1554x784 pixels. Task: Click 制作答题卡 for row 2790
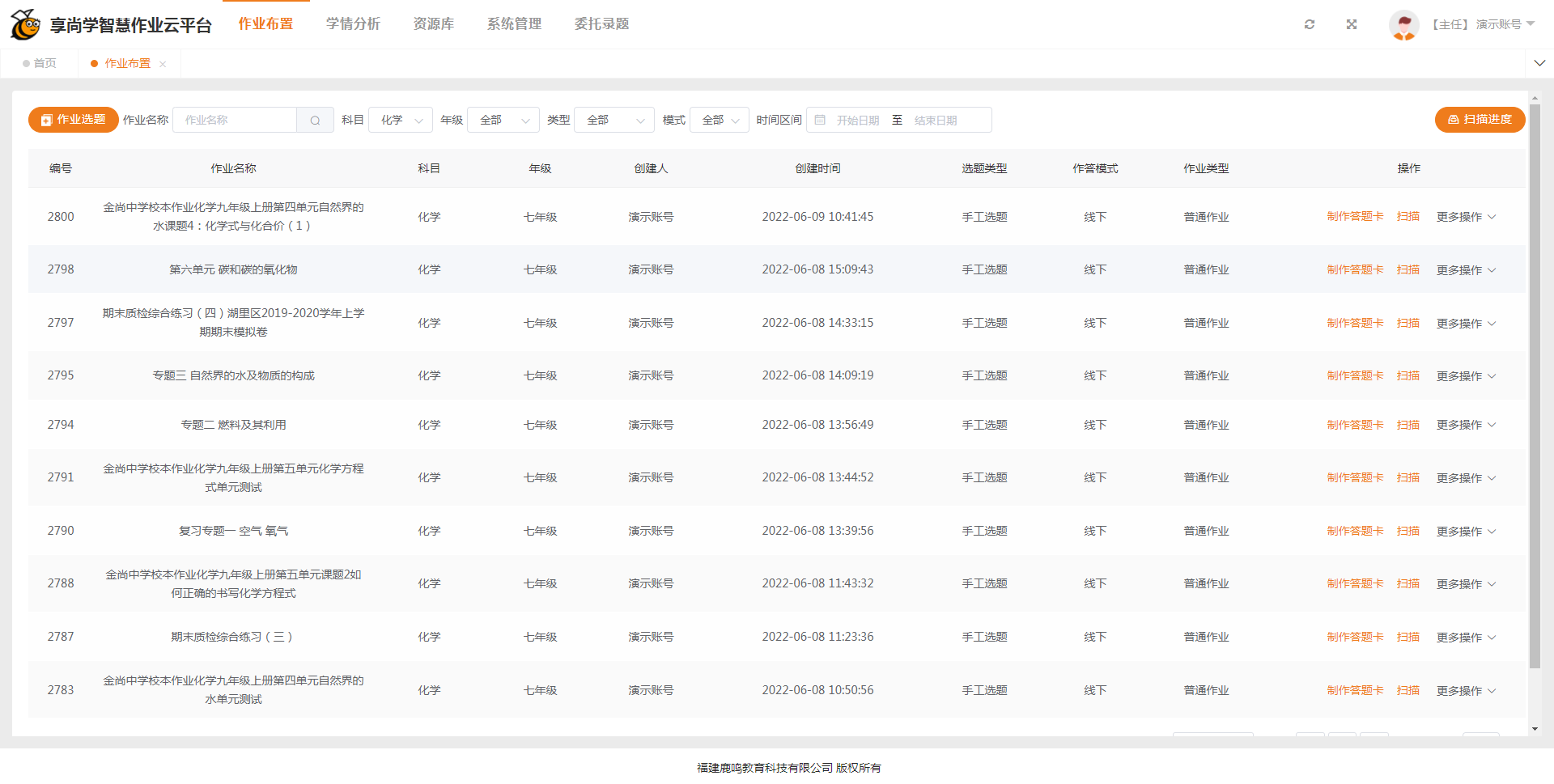tap(1355, 532)
